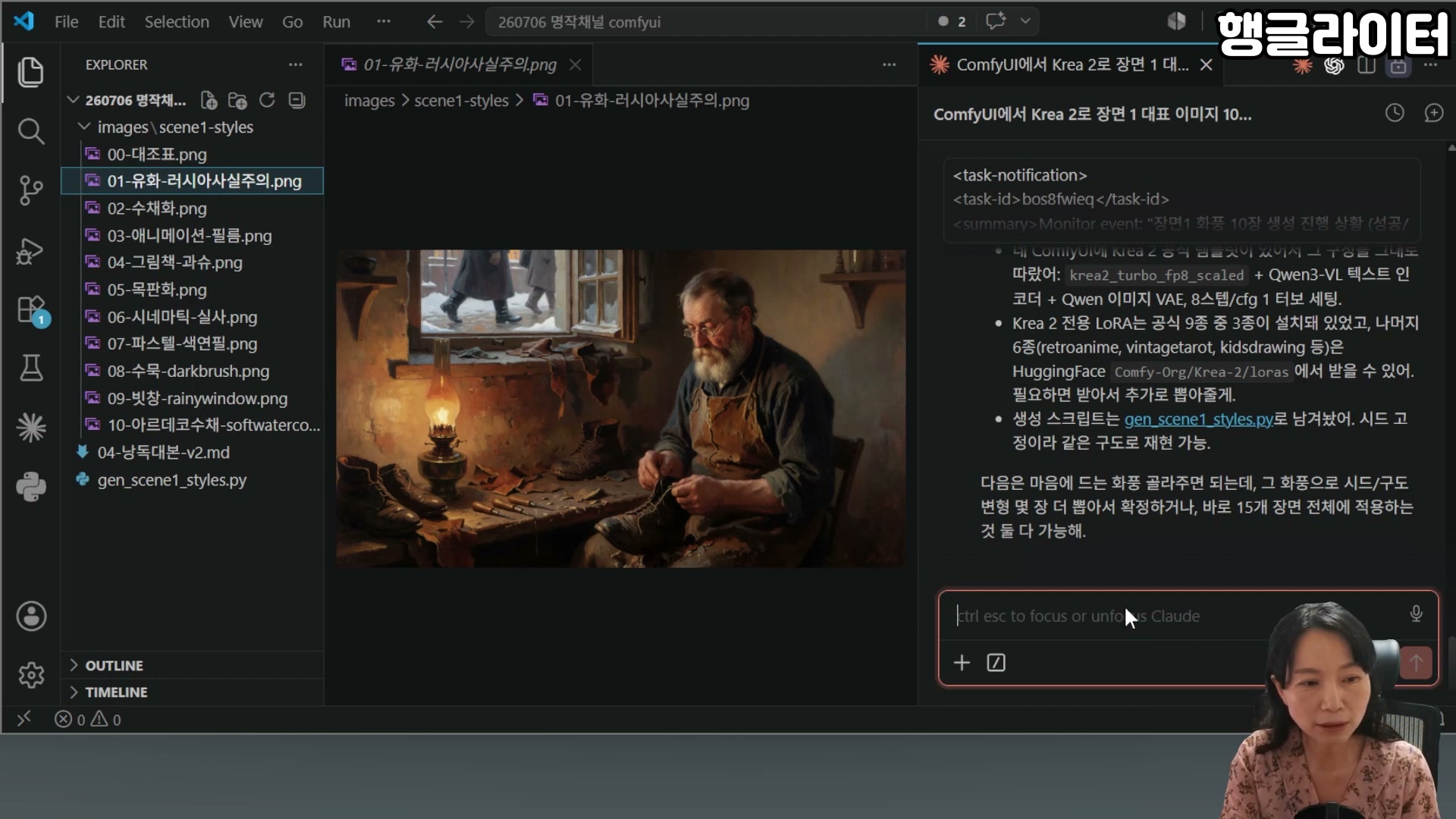Open the chat dropdown chevron in title bar
The height and width of the screenshot is (819, 1456).
coord(1025,21)
